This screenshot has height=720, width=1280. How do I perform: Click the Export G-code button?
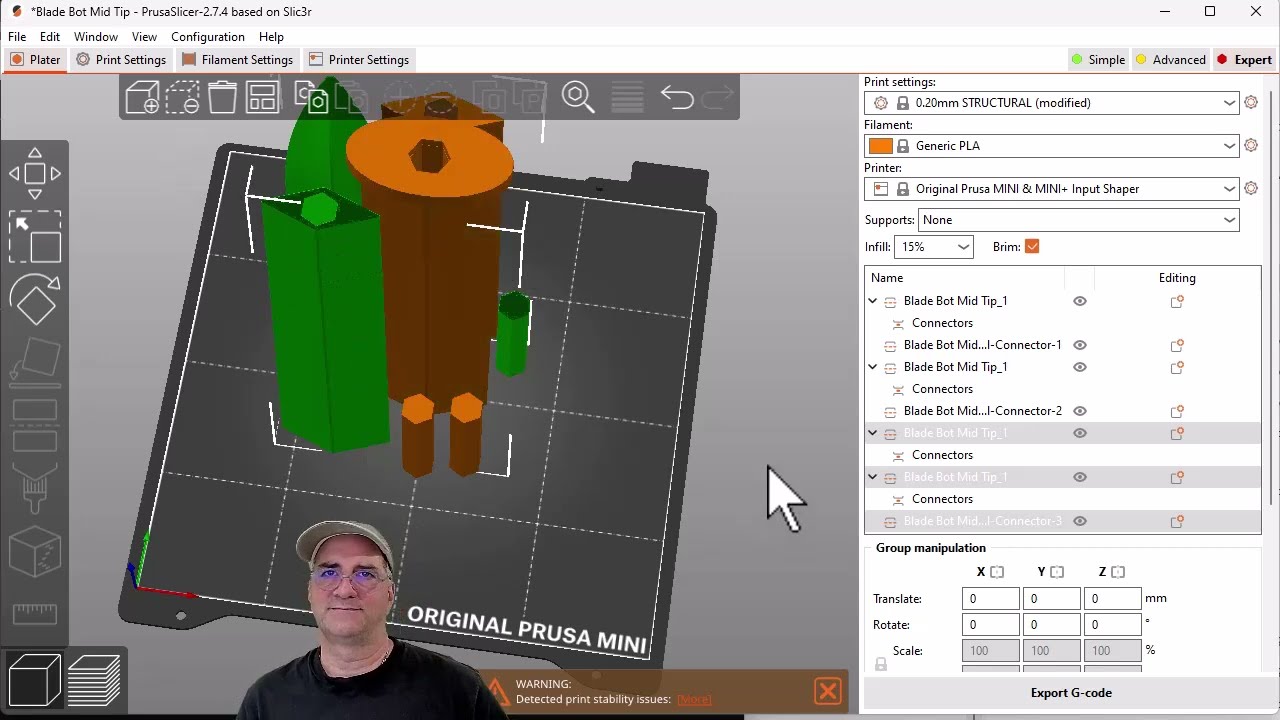click(1071, 693)
